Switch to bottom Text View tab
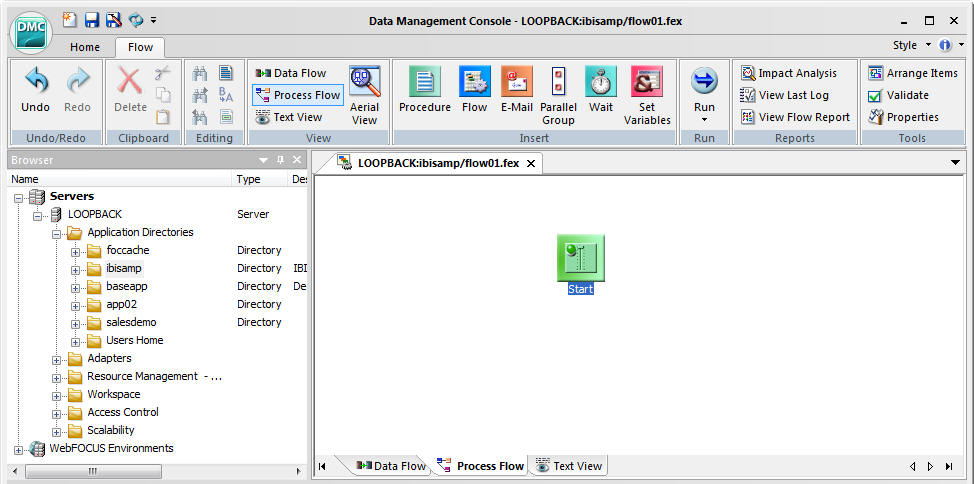 (x=568, y=466)
